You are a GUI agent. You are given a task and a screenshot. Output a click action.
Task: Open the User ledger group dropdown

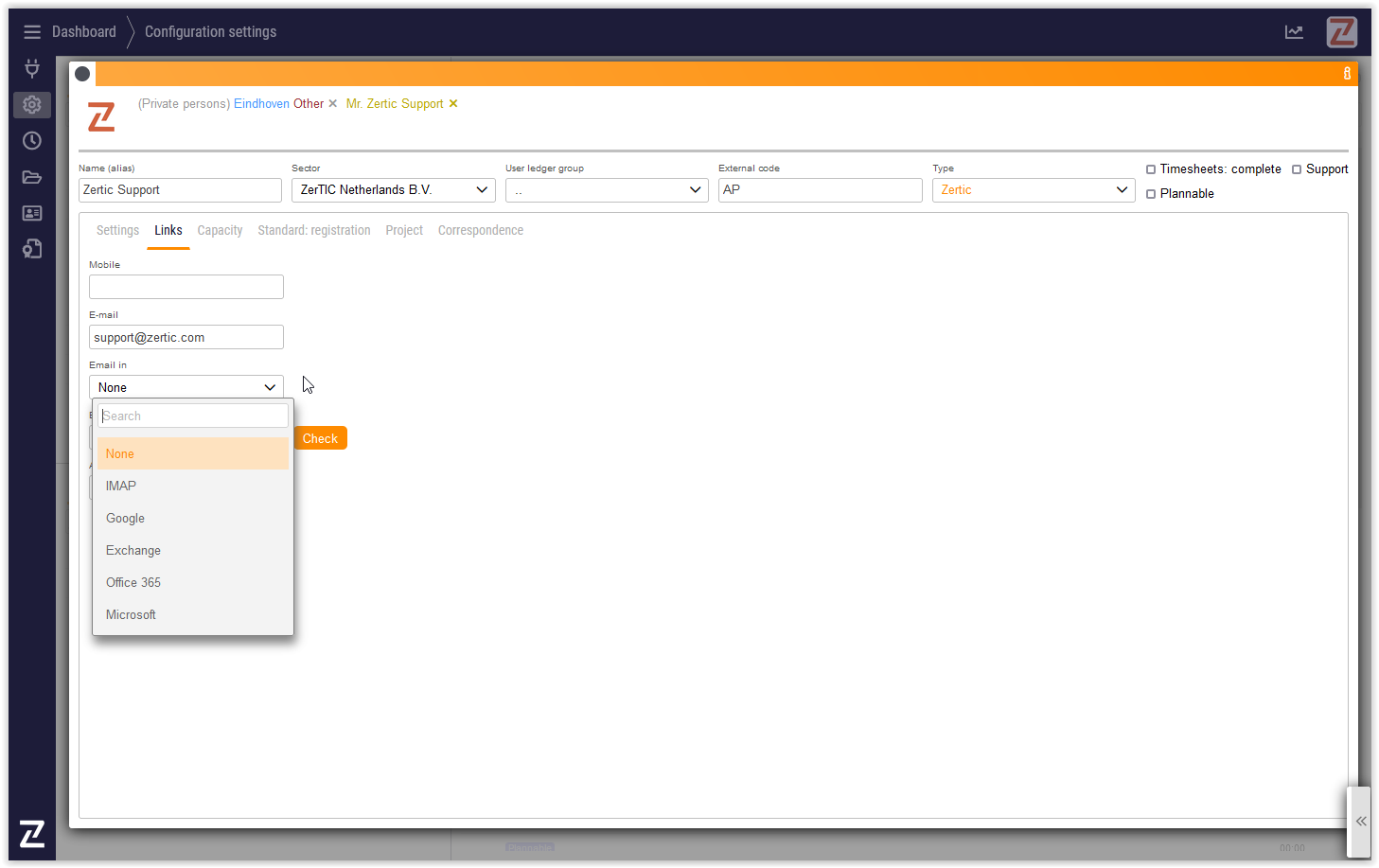pos(607,190)
